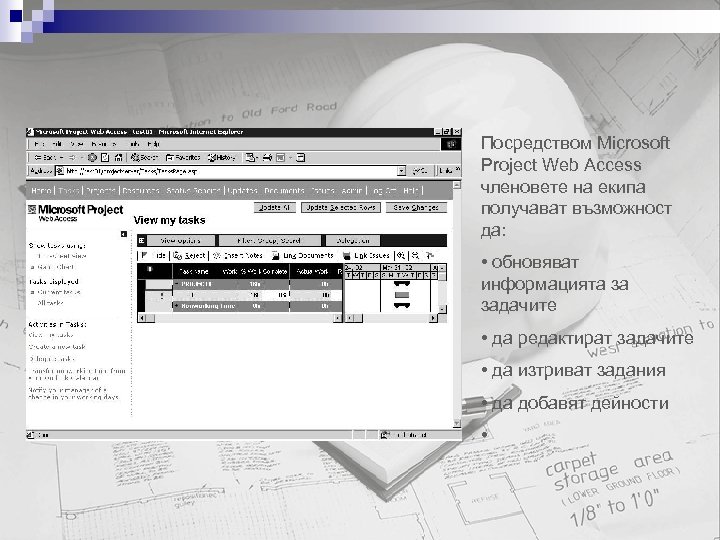Click the Log Off link
Image resolution: width=720 pixels, height=540 pixels.
pos(383,191)
